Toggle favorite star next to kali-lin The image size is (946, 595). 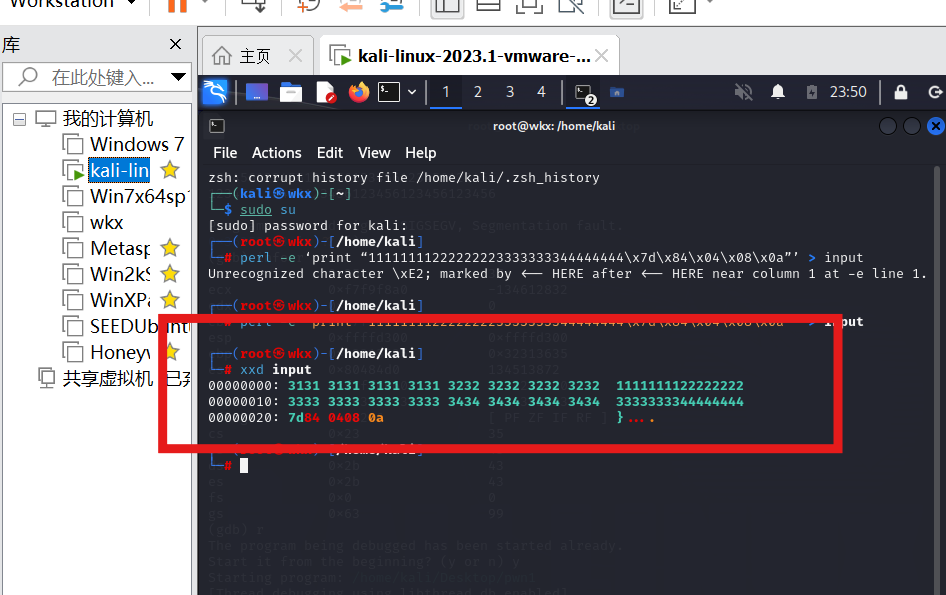click(170, 171)
